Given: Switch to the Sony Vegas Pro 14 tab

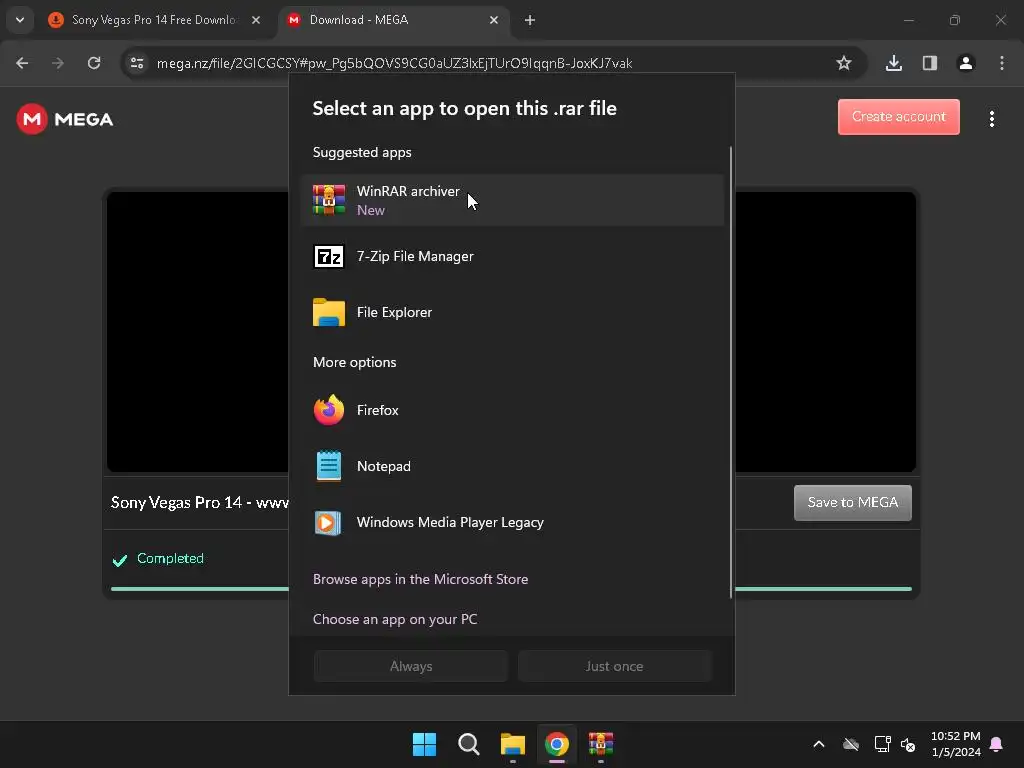Looking at the screenshot, I should tap(154, 20).
